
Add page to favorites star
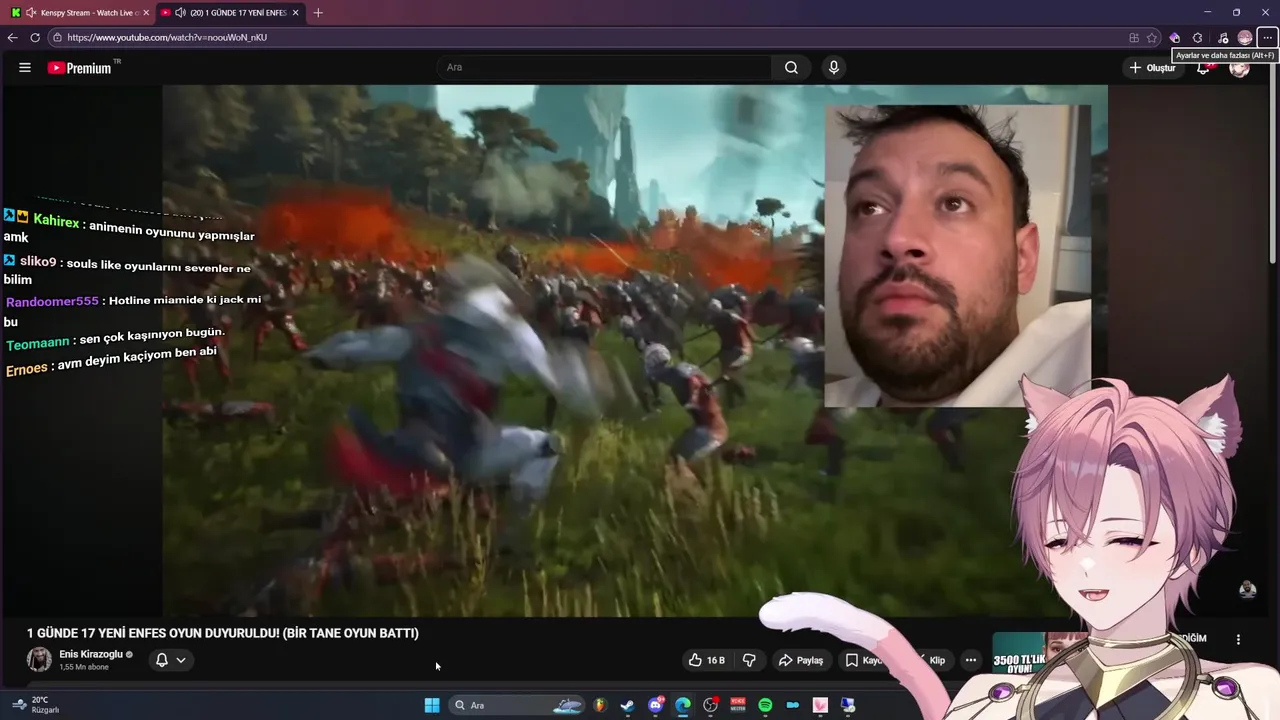(1152, 38)
